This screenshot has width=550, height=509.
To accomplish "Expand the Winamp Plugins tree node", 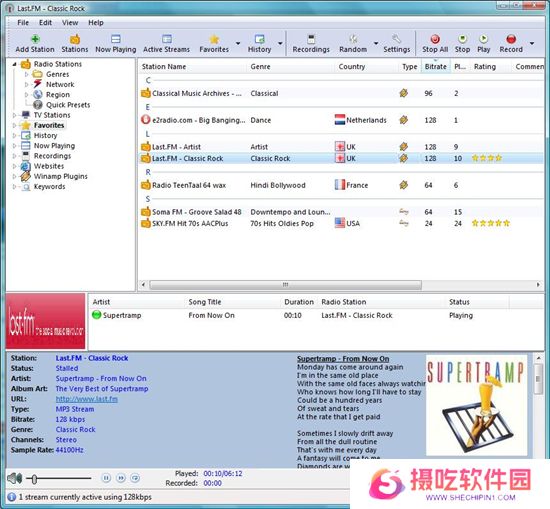I will (x=14, y=176).
